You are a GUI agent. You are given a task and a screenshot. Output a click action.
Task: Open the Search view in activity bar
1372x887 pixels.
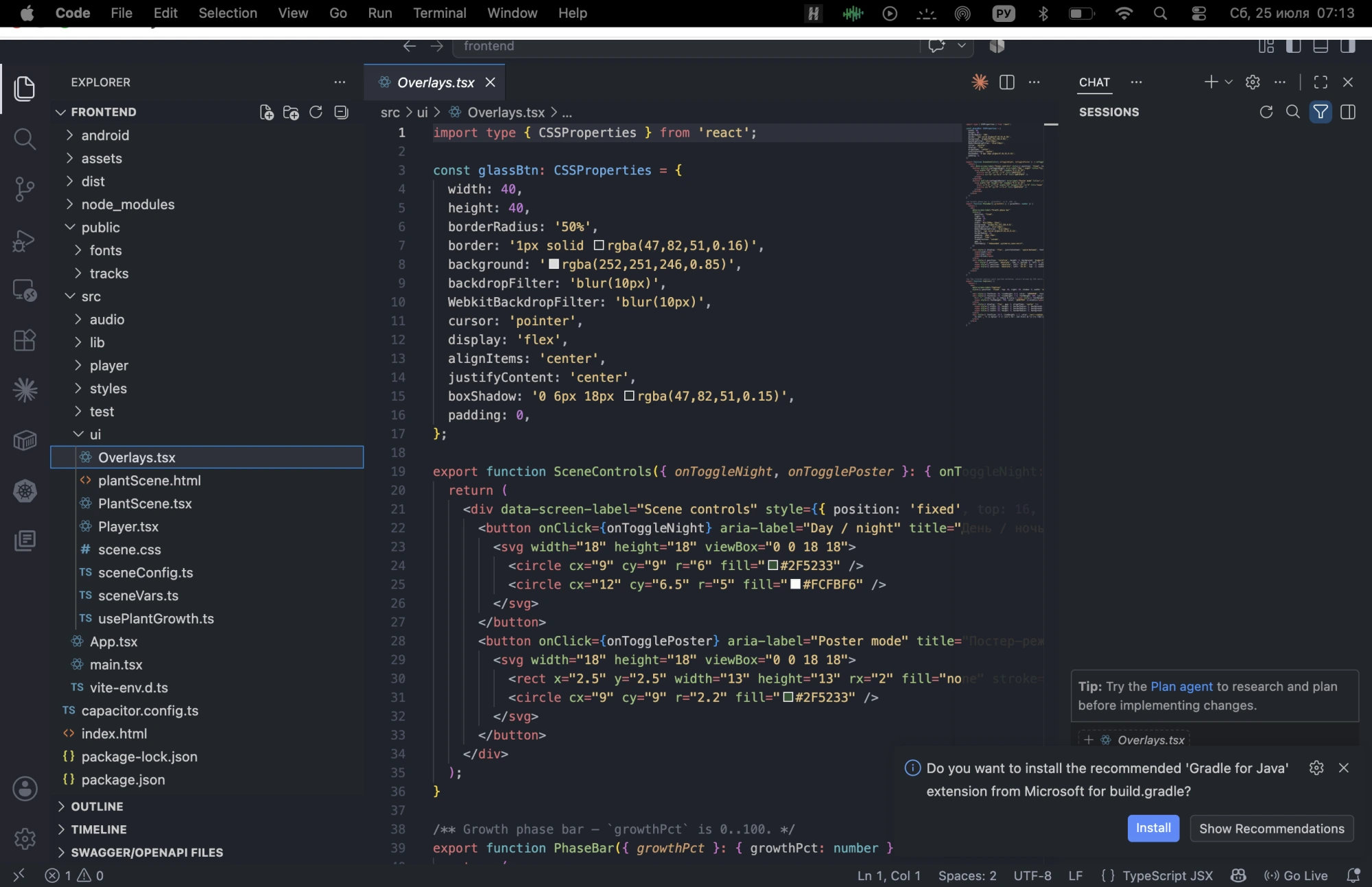pyautogui.click(x=25, y=139)
